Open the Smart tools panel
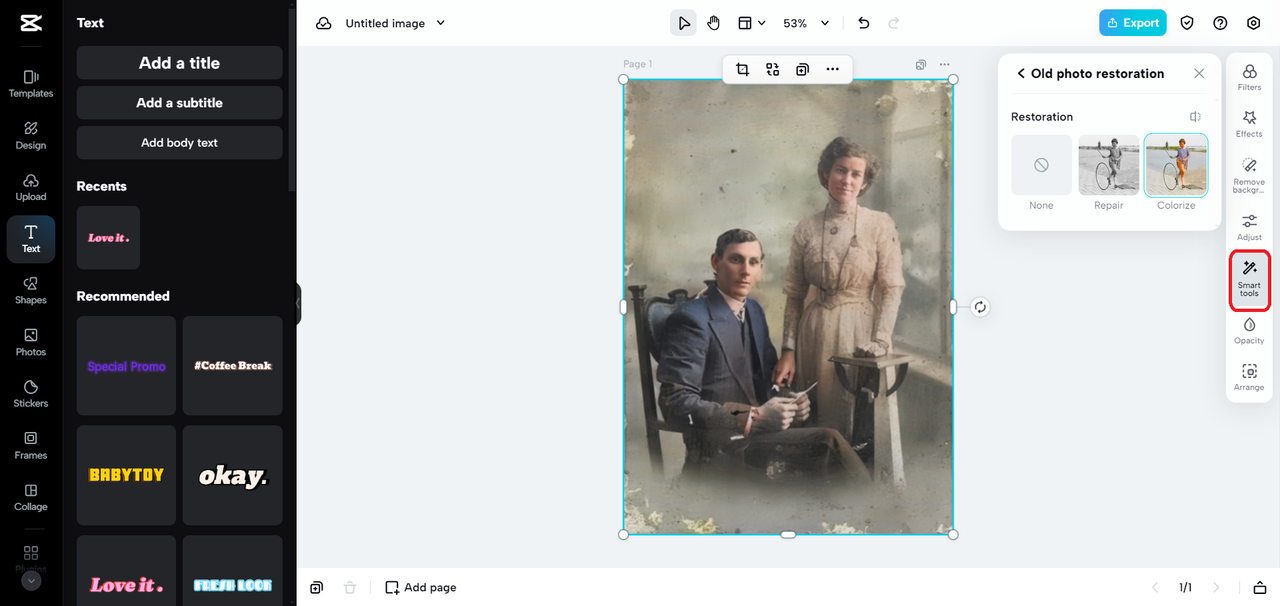The width and height of the screenshot is (1280, 606). [x=1249, y=280]
